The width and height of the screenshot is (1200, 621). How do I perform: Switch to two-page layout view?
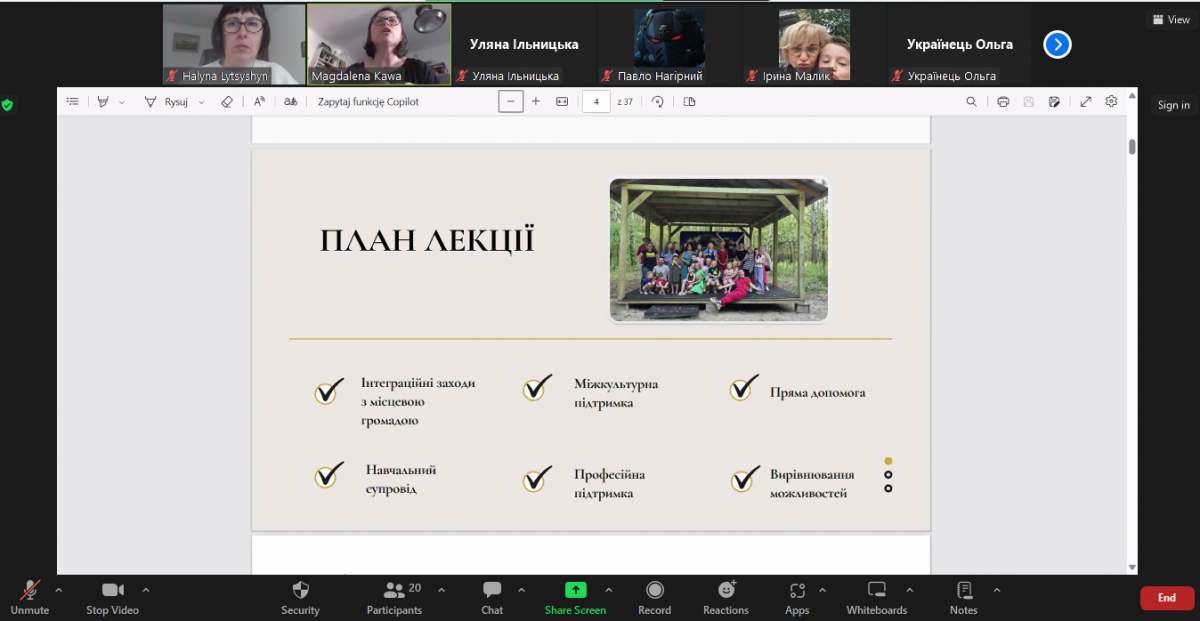coord(688,101)
